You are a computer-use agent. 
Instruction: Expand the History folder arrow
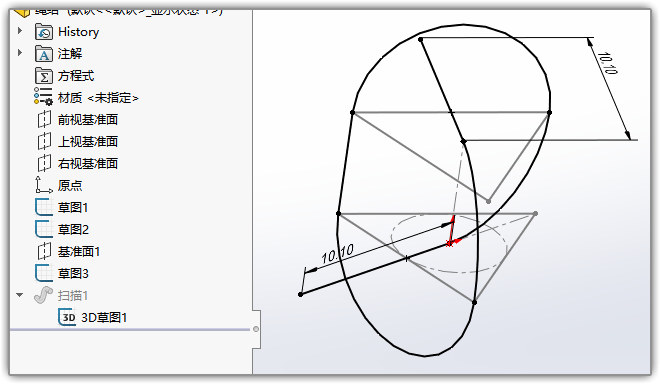(19, 31)
